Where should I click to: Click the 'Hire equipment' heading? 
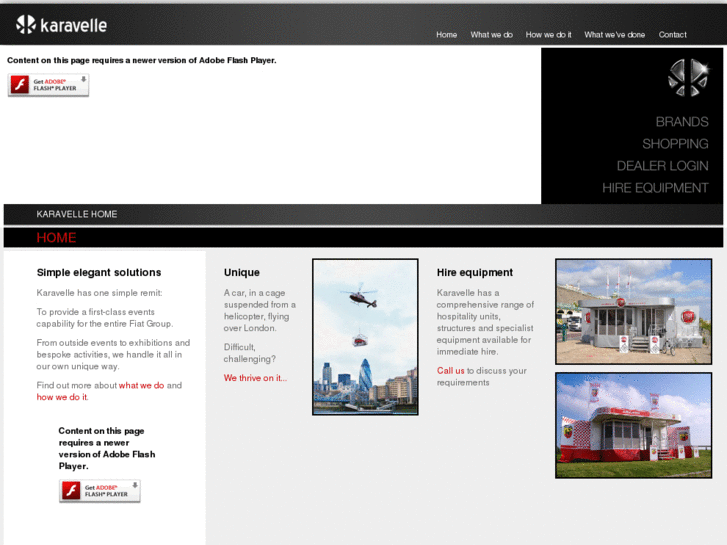click(475, 272)
